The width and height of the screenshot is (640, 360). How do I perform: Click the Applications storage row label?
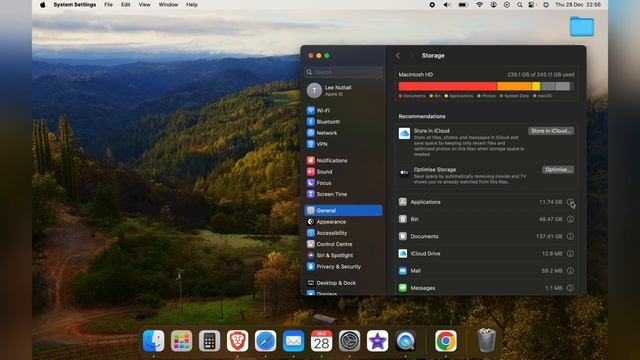(425, 202)
